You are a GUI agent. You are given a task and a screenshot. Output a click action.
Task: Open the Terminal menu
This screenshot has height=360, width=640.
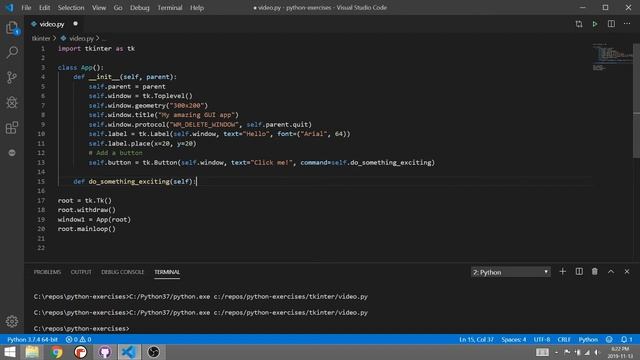[x=170, y=8]
